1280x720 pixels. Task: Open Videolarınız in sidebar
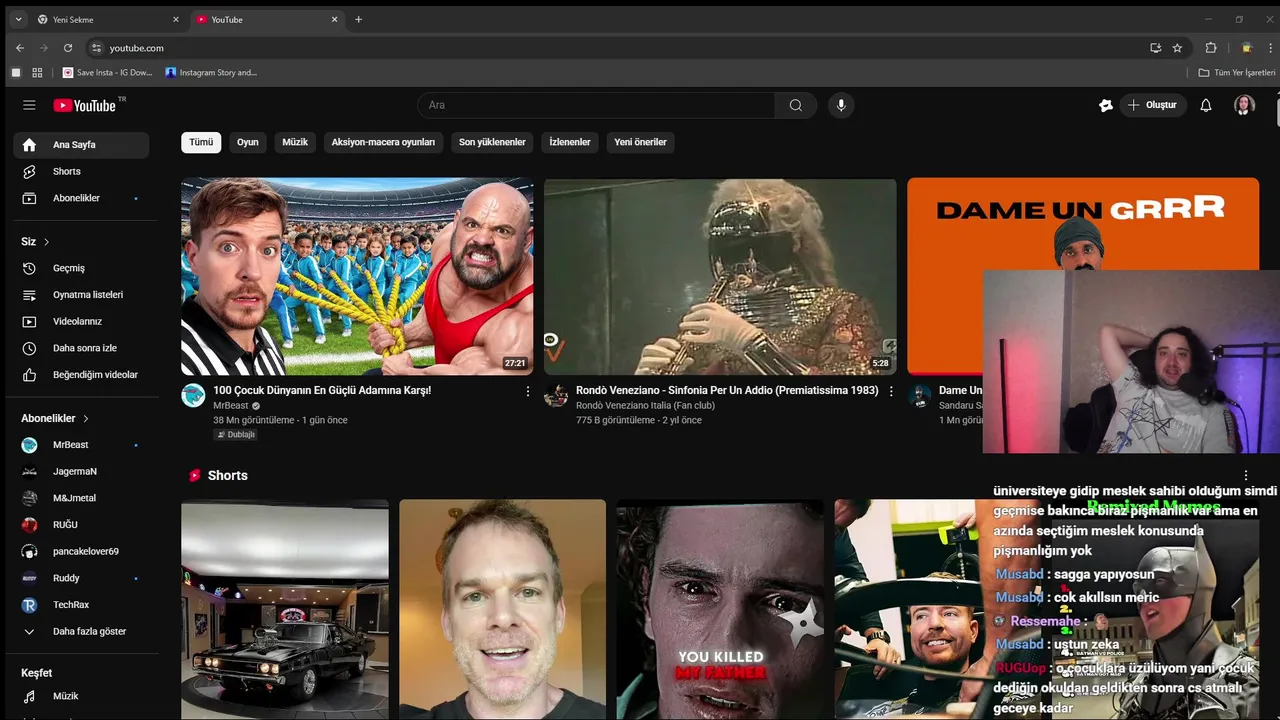point(81,321)
